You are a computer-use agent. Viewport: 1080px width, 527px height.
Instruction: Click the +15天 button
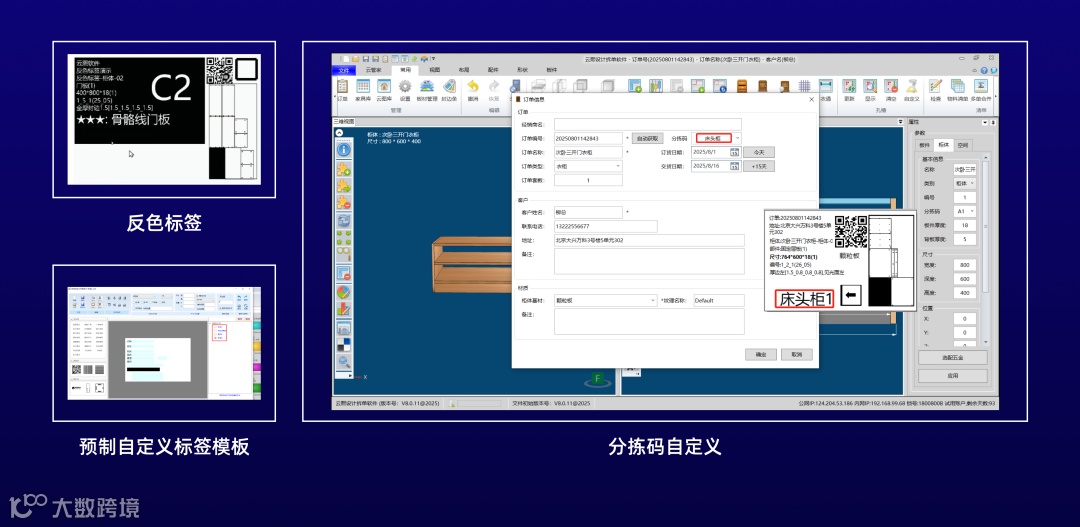pyautogui.click(x=758, y=166)
